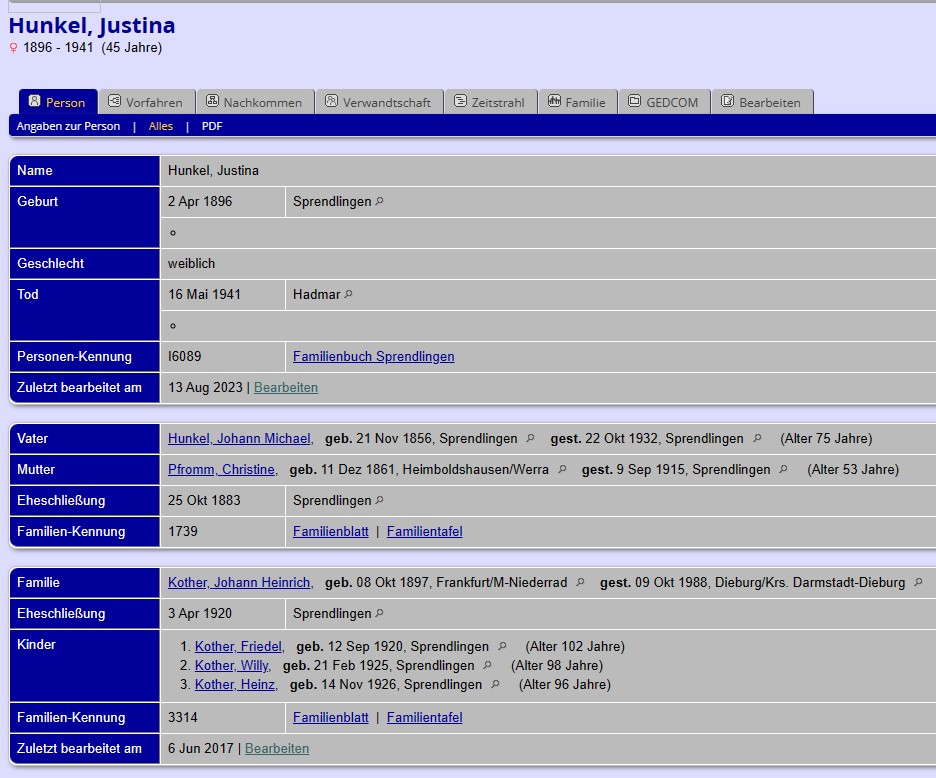
Task: Click the Zeitstrahl tab icon
Action: point(460,101)
